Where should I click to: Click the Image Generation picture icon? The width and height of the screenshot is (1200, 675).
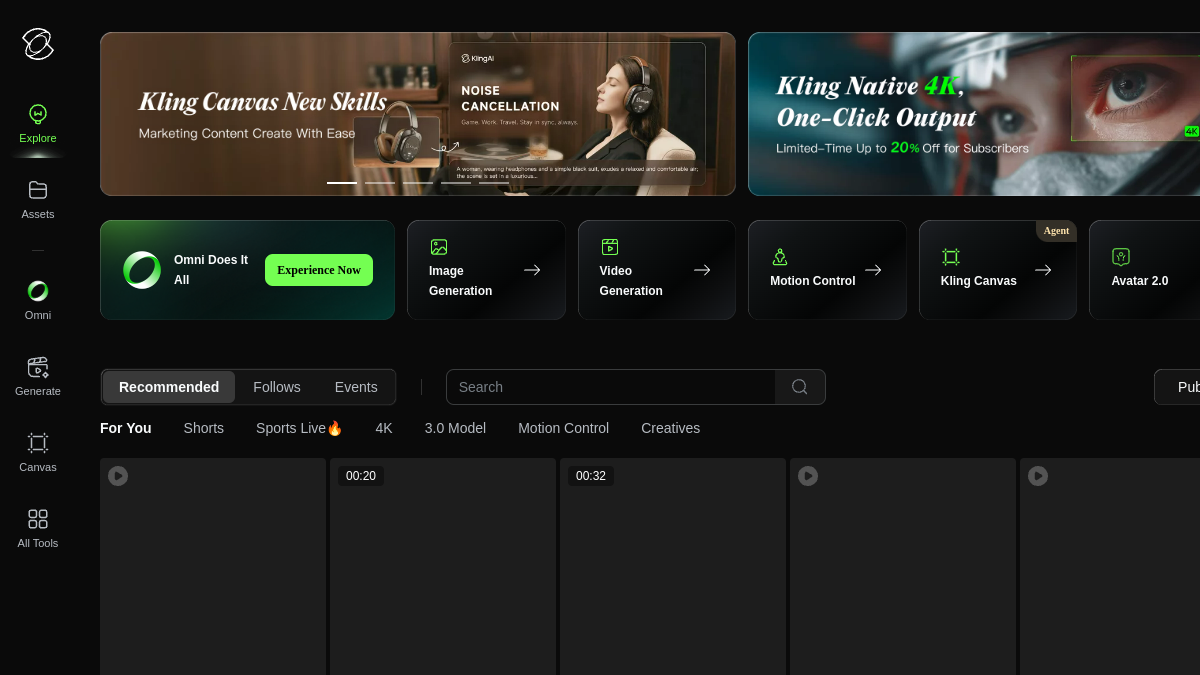438,247
